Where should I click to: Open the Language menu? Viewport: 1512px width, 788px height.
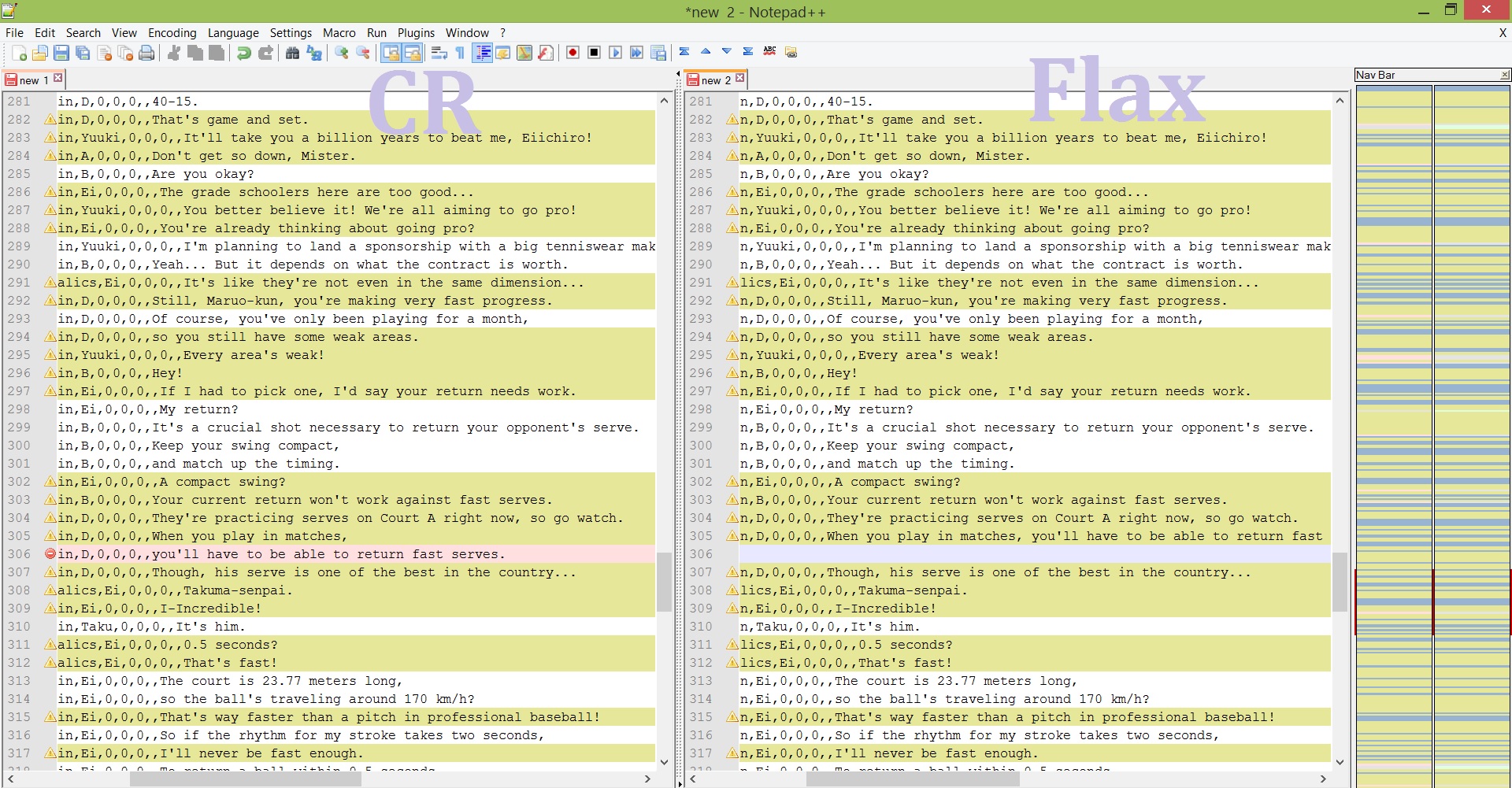(233, 33)
